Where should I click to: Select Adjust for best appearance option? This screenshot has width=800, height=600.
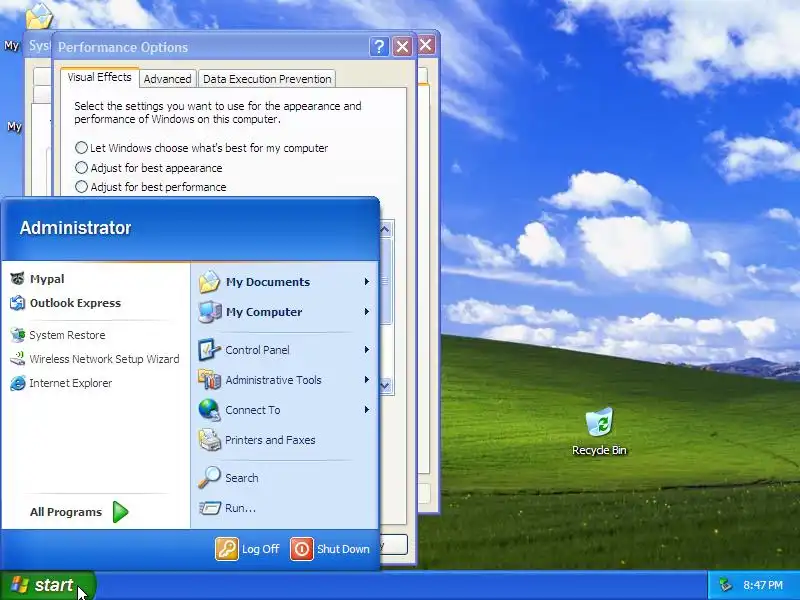click(x=81, y=168)
